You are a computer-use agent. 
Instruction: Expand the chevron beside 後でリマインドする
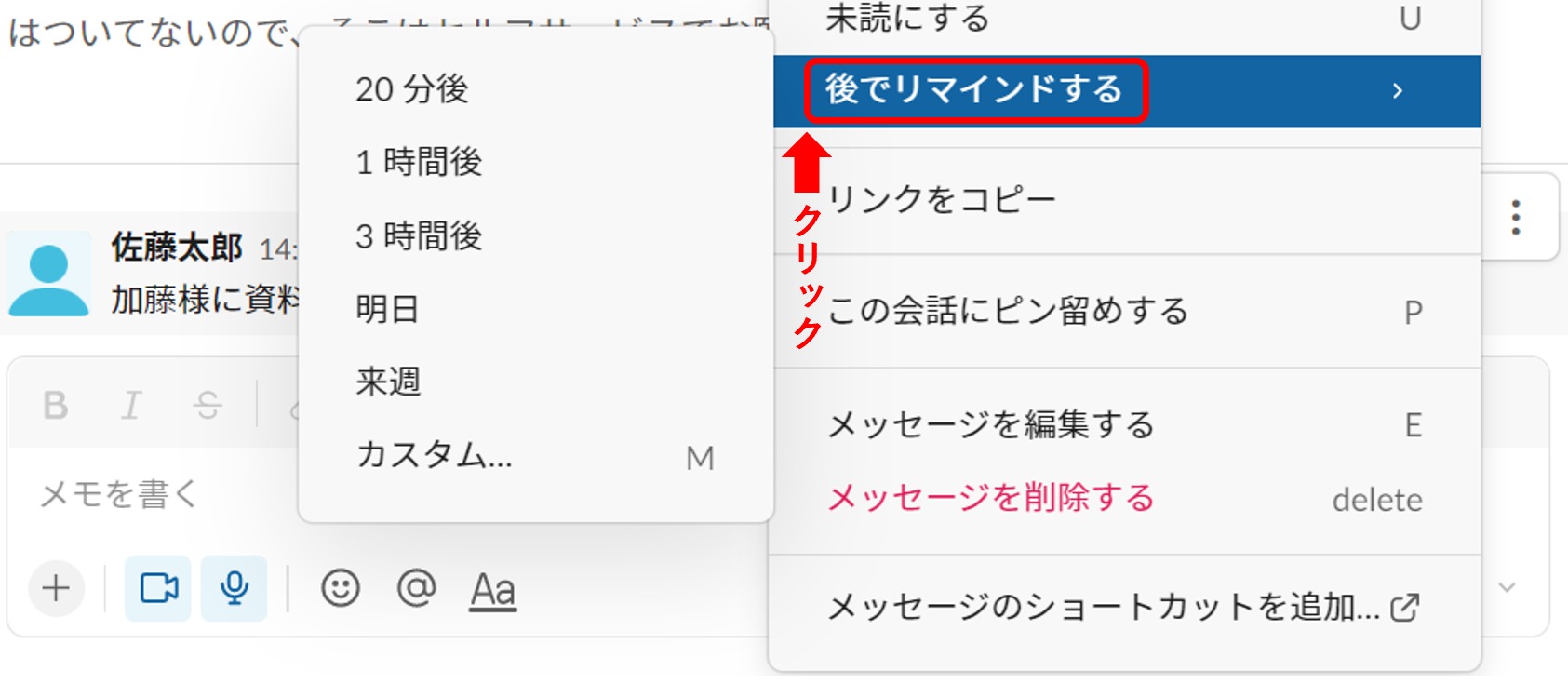coord(1397,91)
